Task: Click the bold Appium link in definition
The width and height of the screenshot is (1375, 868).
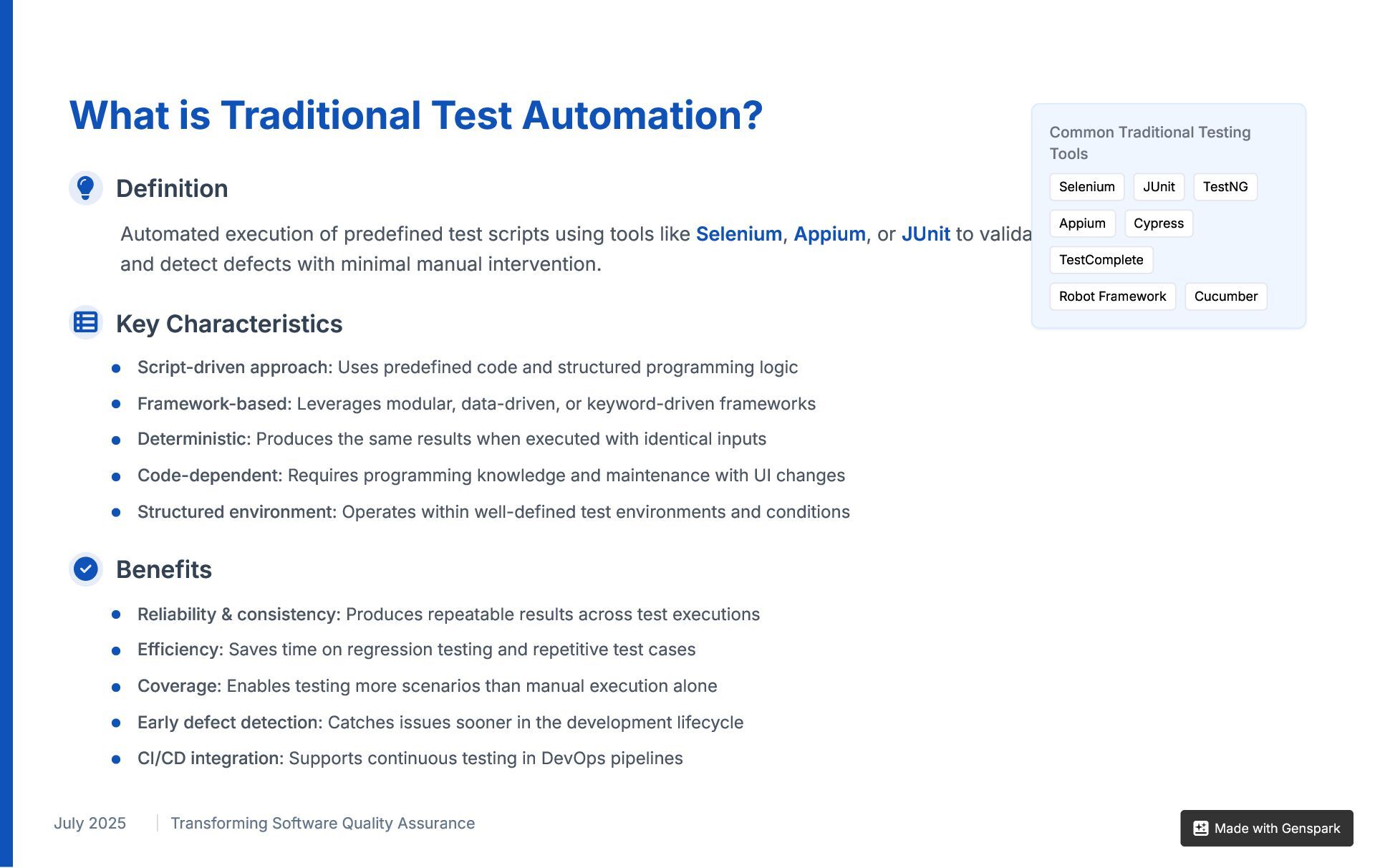Action: coord(830,234)
